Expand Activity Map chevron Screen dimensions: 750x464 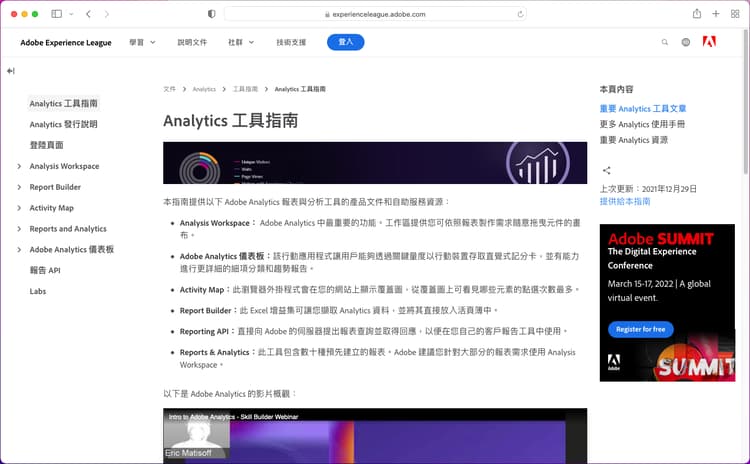coord(19,208)
